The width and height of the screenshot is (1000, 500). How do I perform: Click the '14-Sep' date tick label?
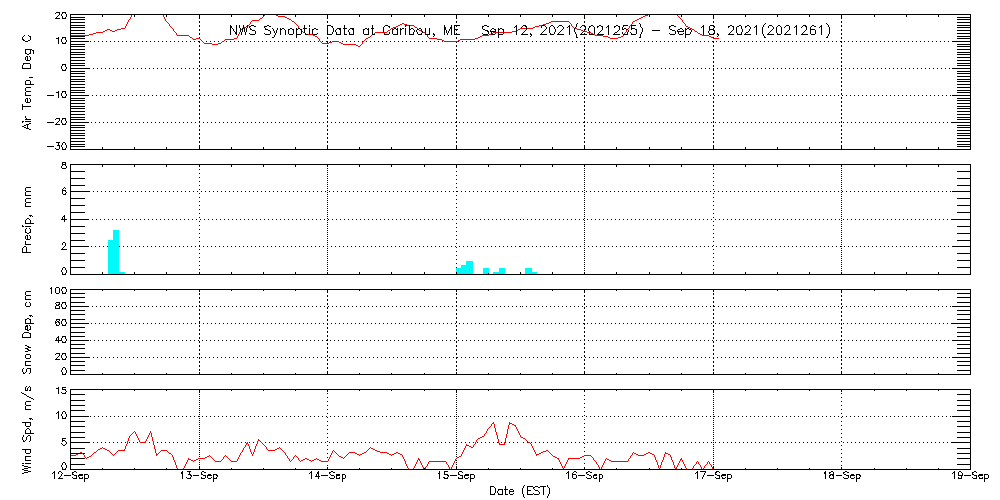click(x=328, y=476)
